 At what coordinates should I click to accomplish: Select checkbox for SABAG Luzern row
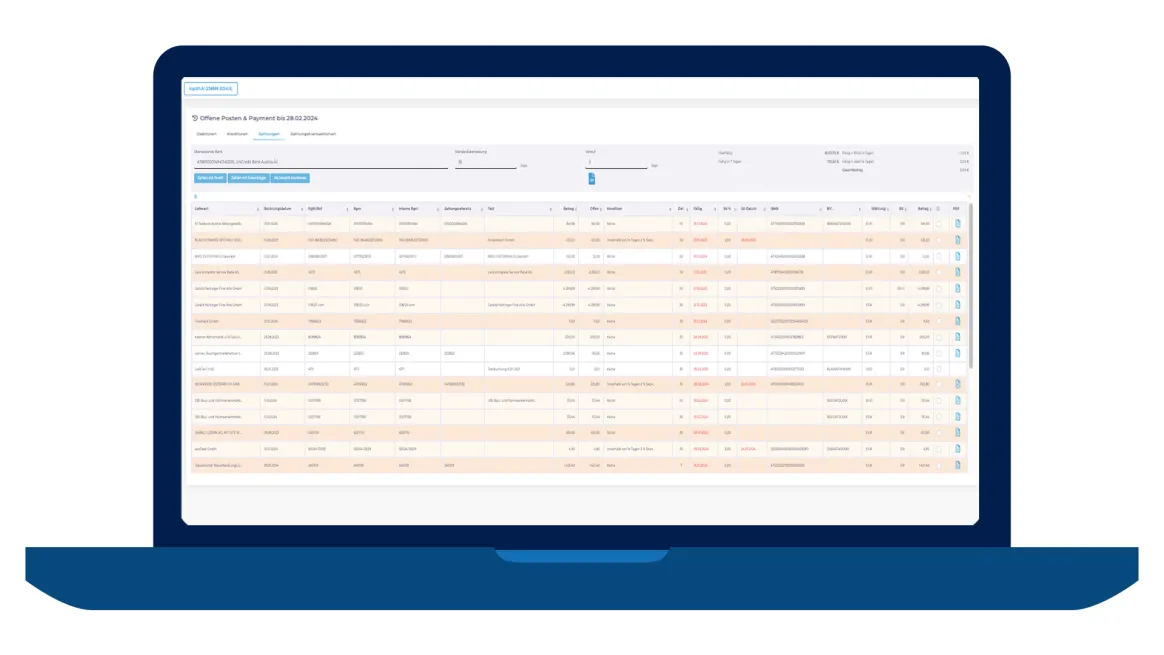point(938,432)
